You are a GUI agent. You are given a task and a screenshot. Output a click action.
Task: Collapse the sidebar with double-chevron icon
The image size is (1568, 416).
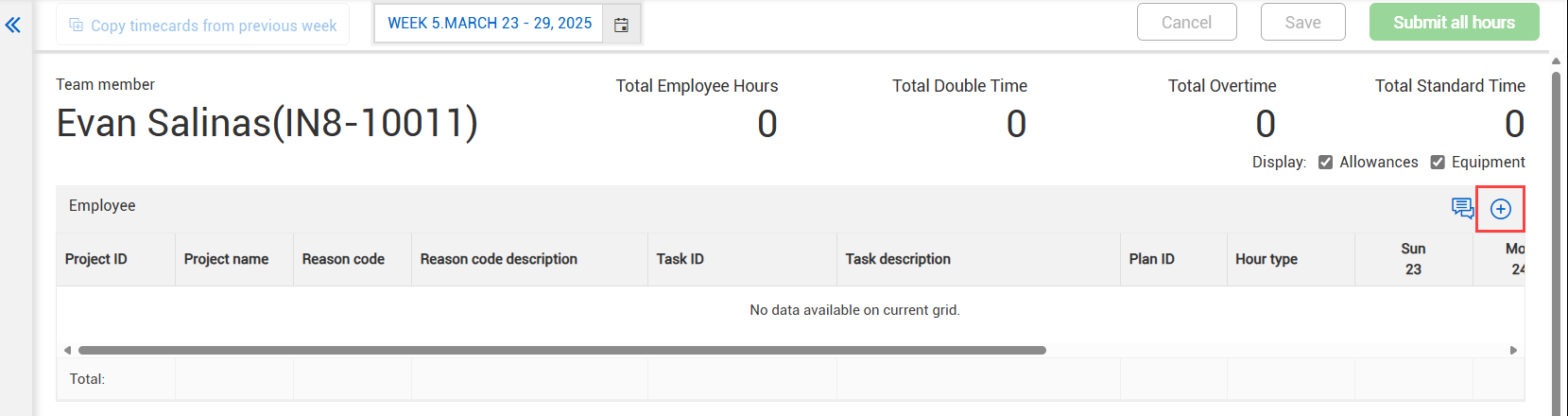pos(13,26)
